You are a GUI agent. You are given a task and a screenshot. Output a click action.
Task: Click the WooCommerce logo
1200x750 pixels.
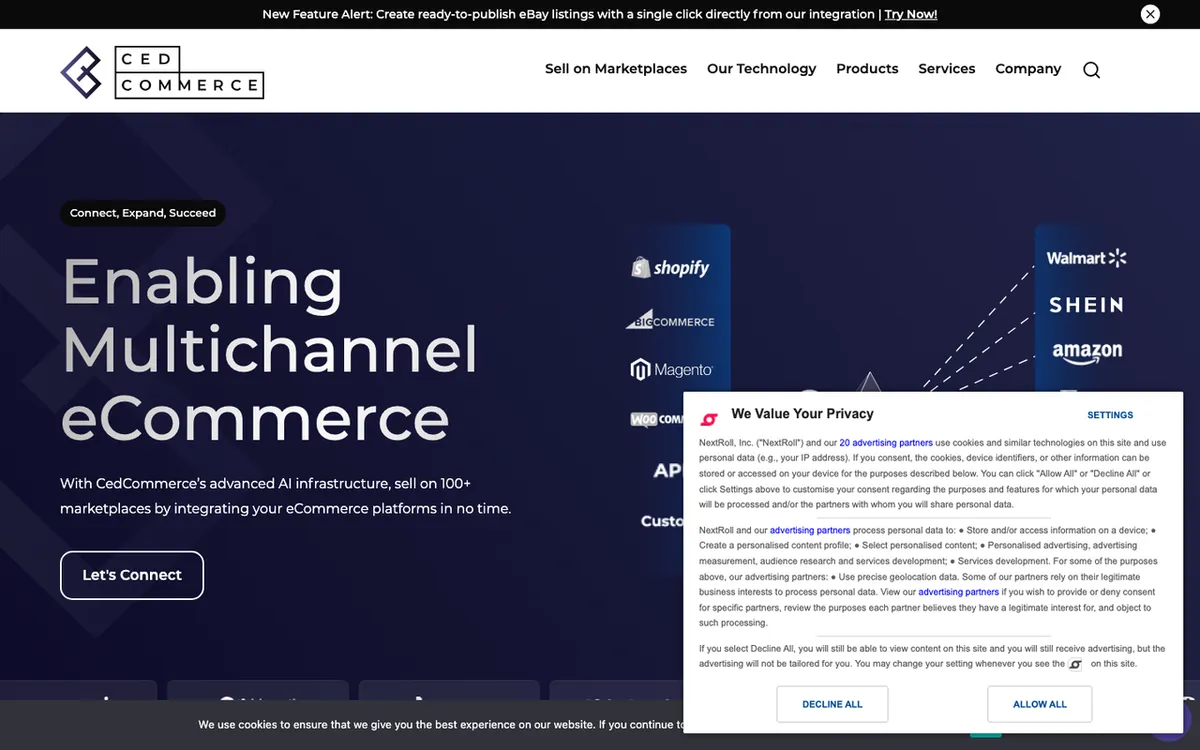point(657,420)
